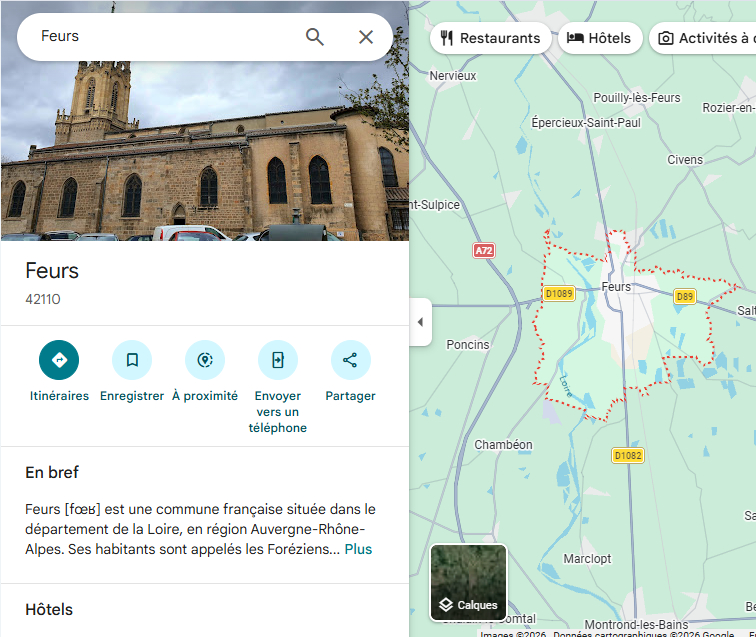Collapse the side panel arrow

tap(420, 322)
